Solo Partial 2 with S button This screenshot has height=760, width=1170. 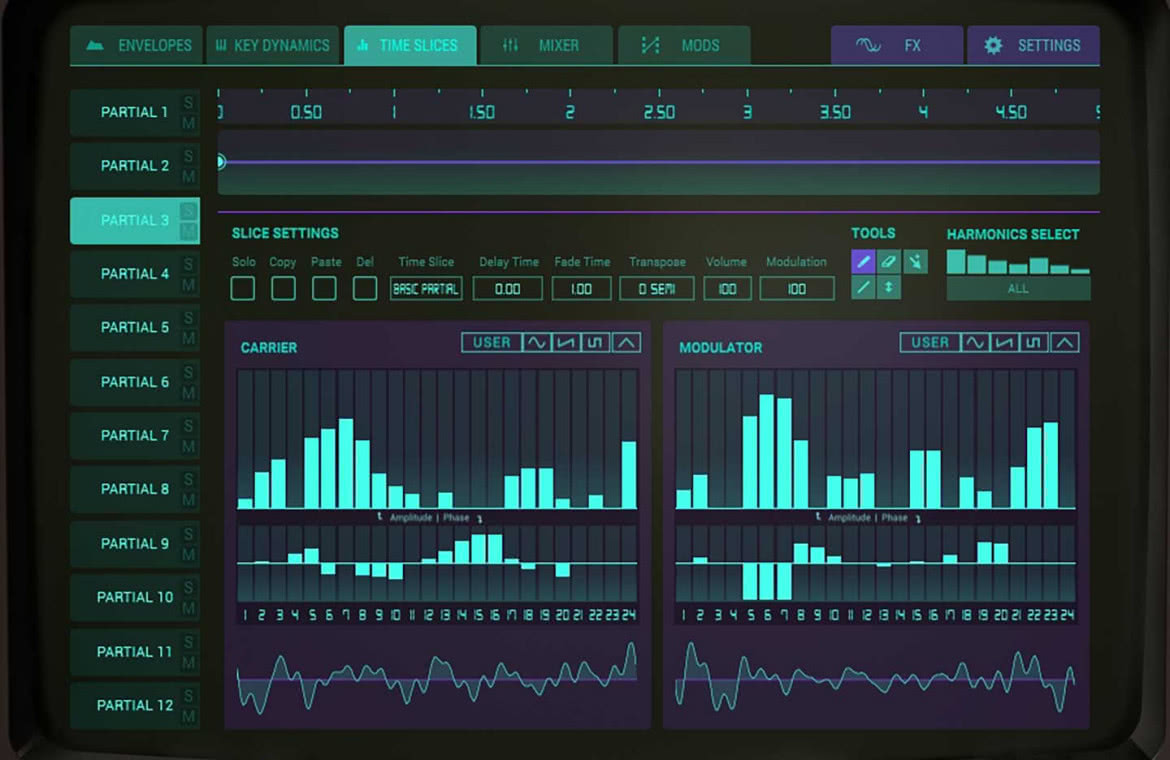188,156
